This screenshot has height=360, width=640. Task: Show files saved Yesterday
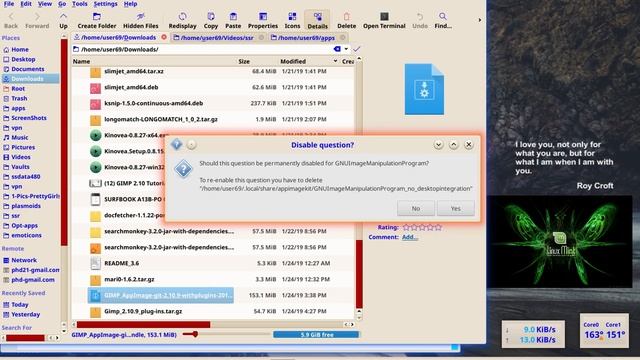[x=25, y=314]
